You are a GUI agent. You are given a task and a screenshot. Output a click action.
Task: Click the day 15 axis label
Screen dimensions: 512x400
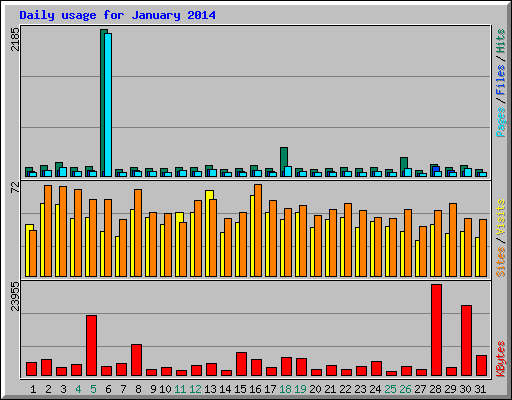(x=240, y=389)
